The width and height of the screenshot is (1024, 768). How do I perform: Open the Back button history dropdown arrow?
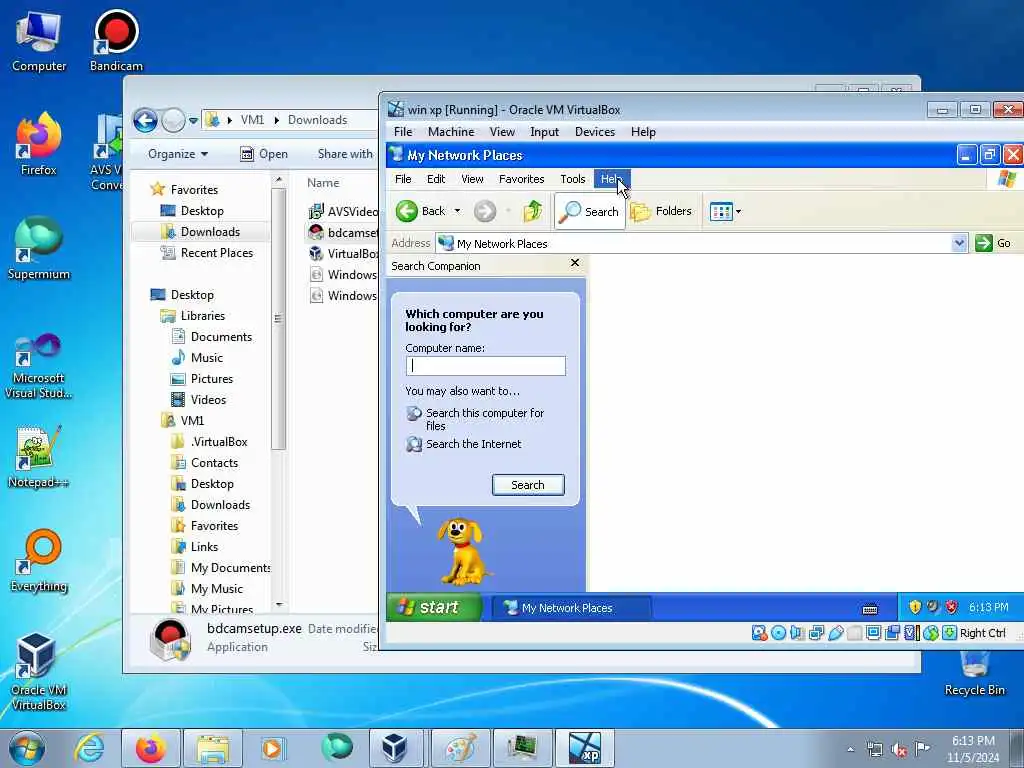pyautogui.click(x=457, y=211)
